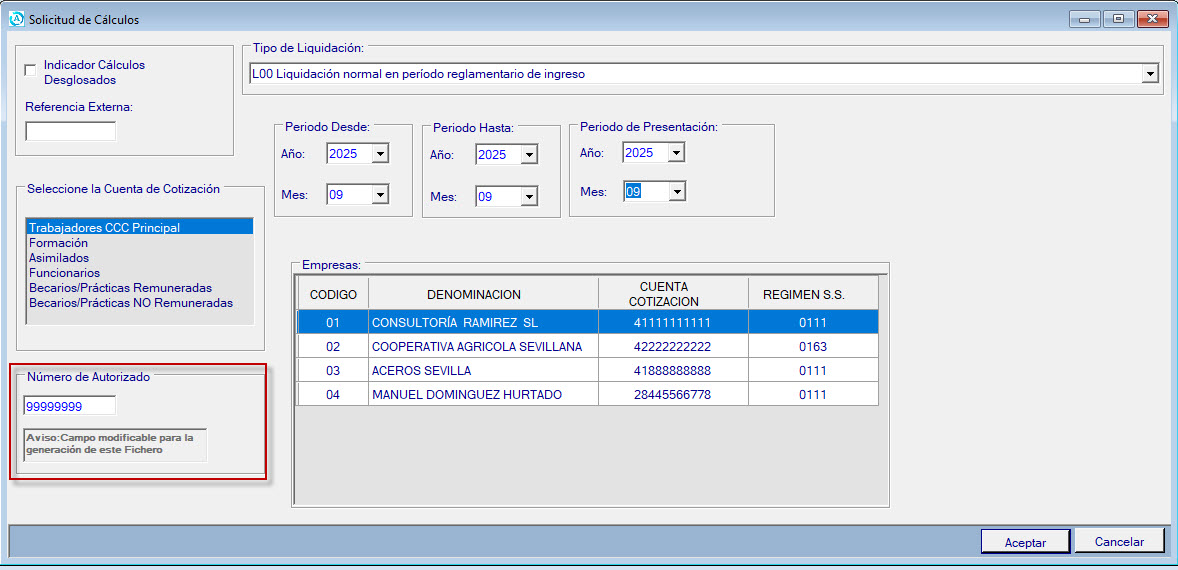Open Periodo Hasta Año dropdown
Viewport: 1178px width, 570px height.
pyautogui.click(x=529, y=155)
